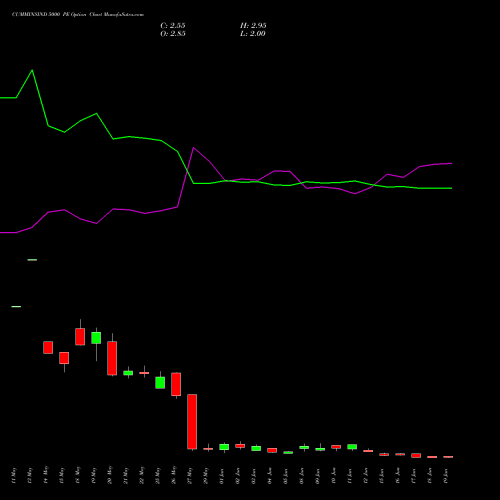Screen dimensions: 500x500
Task: Click the green candle above 11 Jun
Action: pyautogui.click(x=352, y=447)
